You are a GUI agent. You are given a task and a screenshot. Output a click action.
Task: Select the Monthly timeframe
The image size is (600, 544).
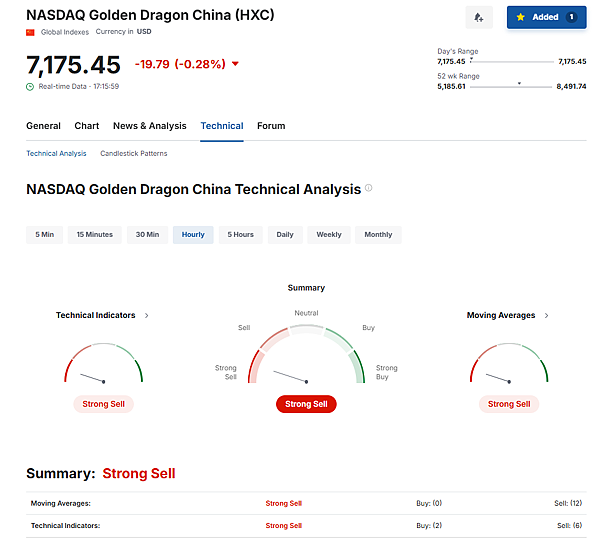coord(378,234)
